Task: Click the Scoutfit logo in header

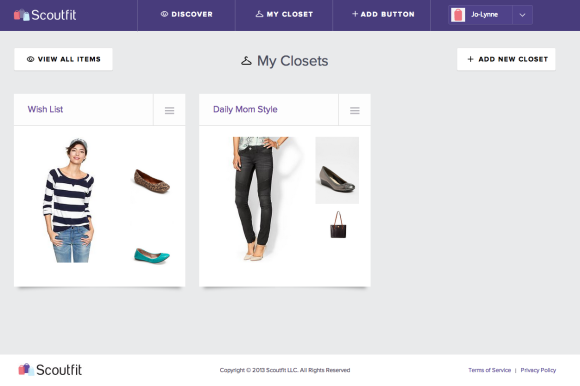Action: click(45, 15)
